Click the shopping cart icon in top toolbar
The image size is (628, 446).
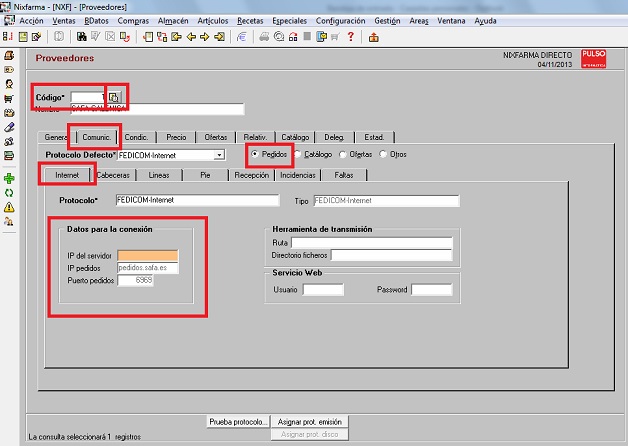tap(335, 37)
